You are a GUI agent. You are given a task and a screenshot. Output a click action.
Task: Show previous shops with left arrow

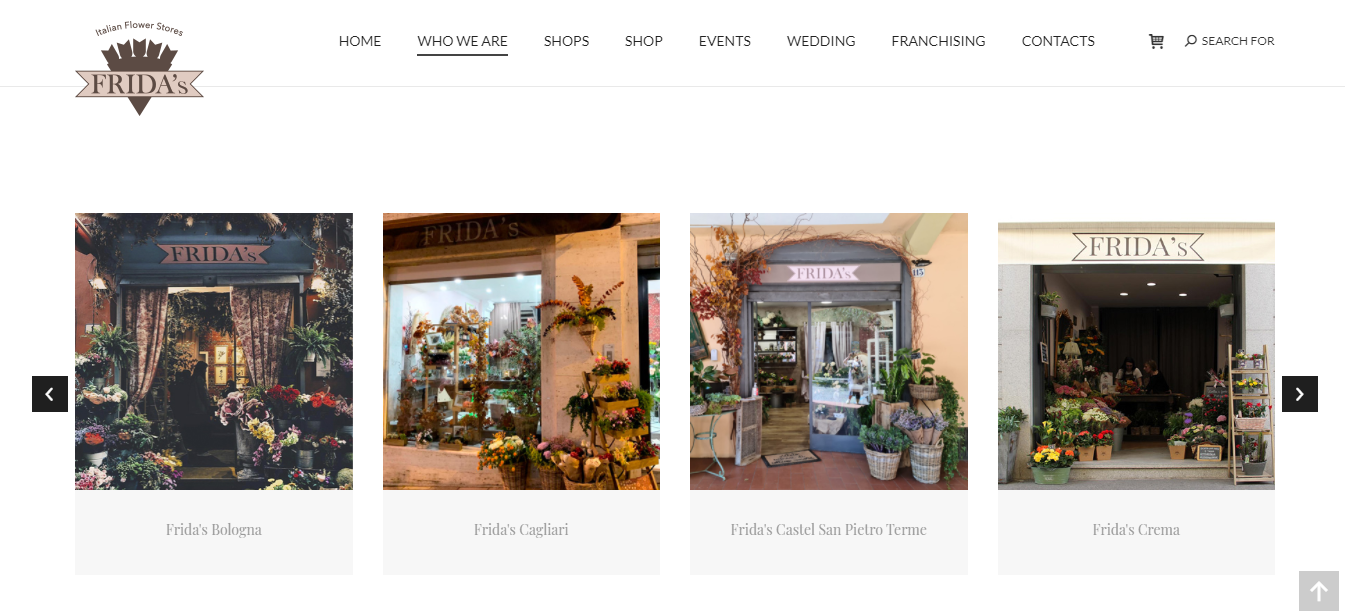point(50,394)
